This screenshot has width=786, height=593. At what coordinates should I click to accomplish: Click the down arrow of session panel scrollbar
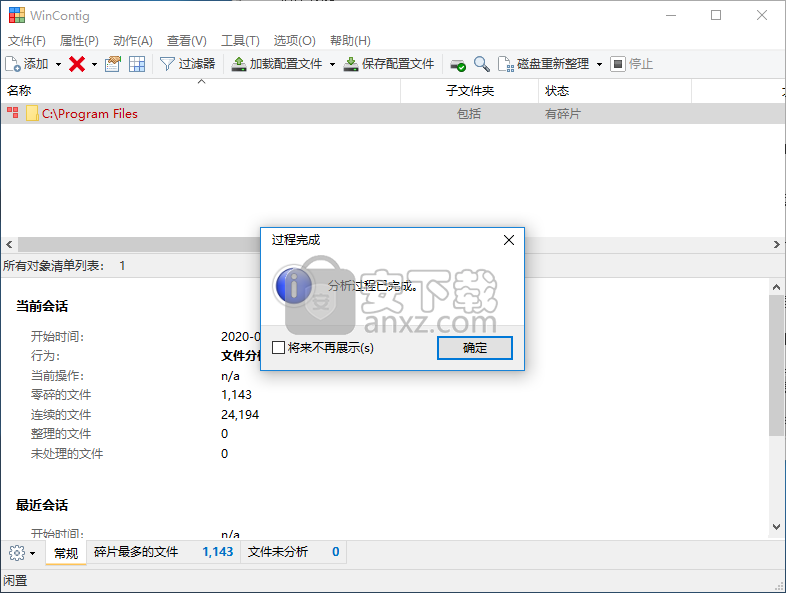click(x=776, y=527)
